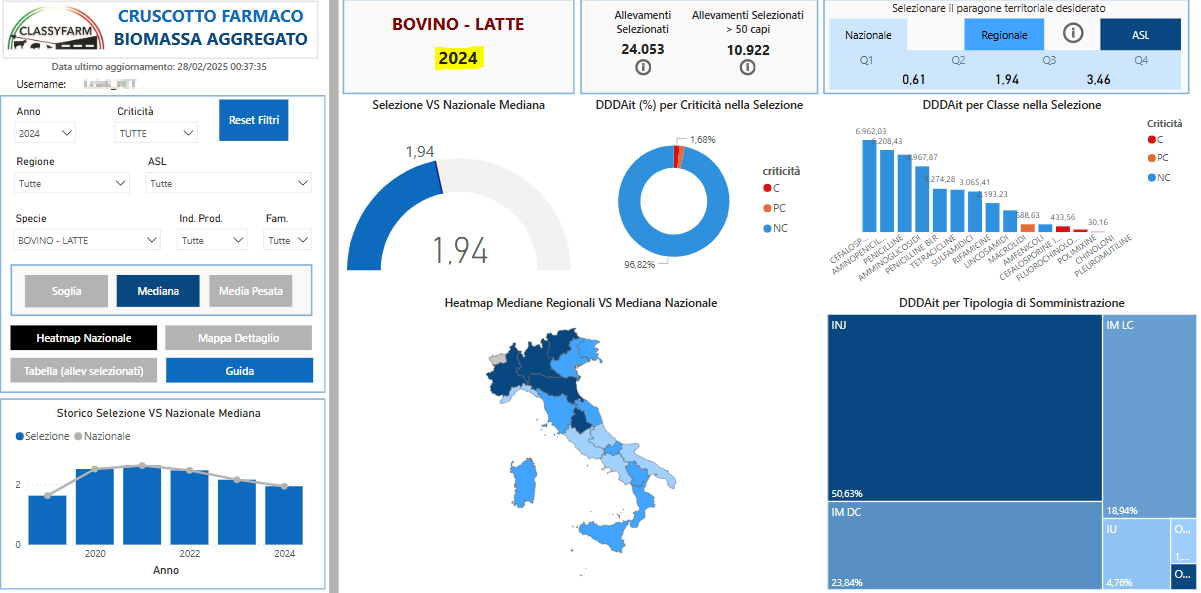This screenshot has height=593, width=1201.
Task: Switch to Mappa Dettaglio view
Action: point(239,338)
